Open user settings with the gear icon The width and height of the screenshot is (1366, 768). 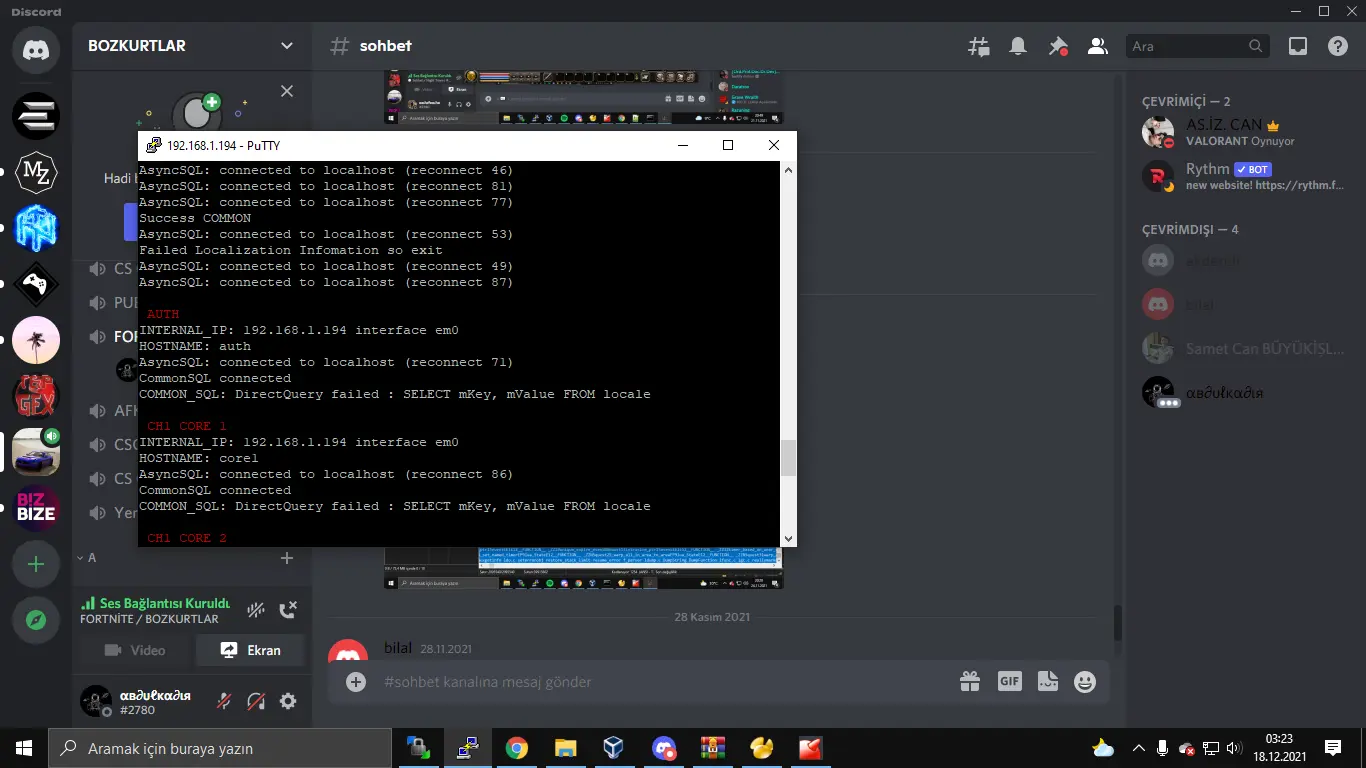(288, 701)
